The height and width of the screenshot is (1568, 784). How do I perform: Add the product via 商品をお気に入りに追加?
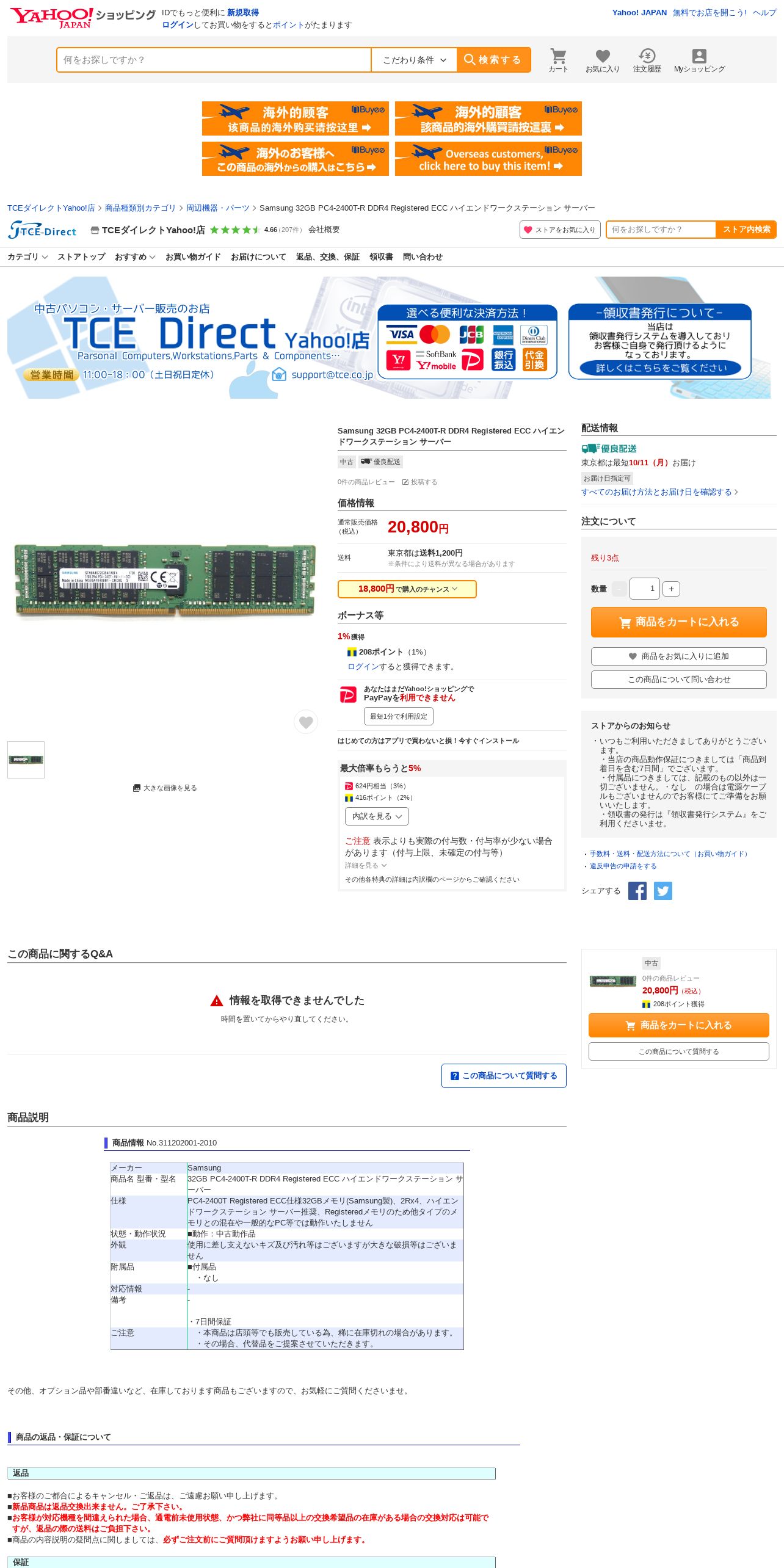click(678, 656)
